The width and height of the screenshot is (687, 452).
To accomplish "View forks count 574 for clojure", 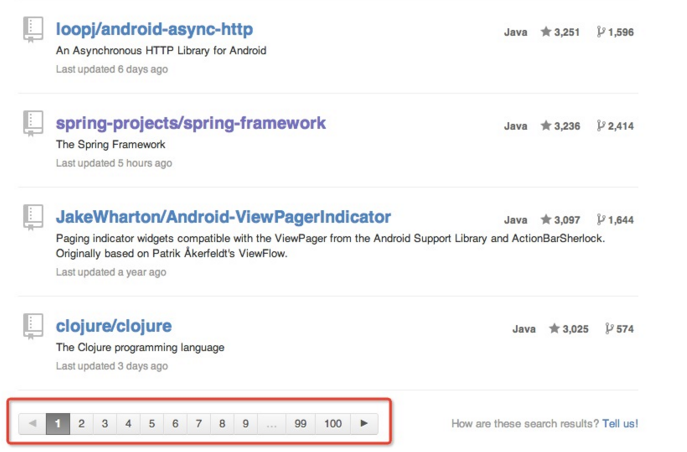I will pos(619,329).
